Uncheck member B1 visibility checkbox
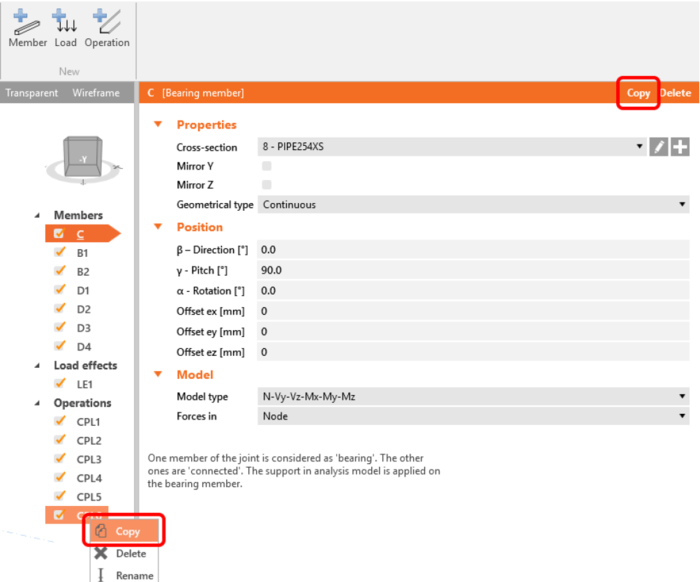 point(59,252)
